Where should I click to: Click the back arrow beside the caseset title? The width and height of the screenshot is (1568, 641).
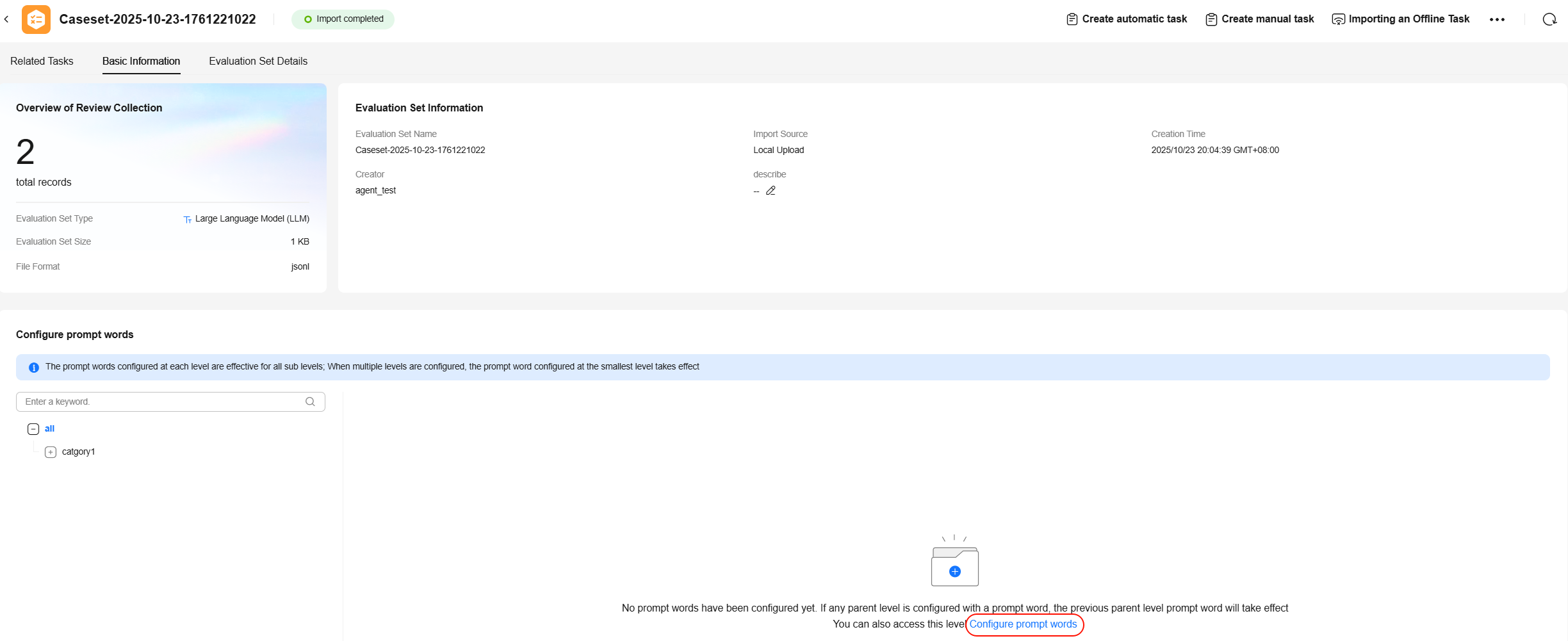(6, 19)
